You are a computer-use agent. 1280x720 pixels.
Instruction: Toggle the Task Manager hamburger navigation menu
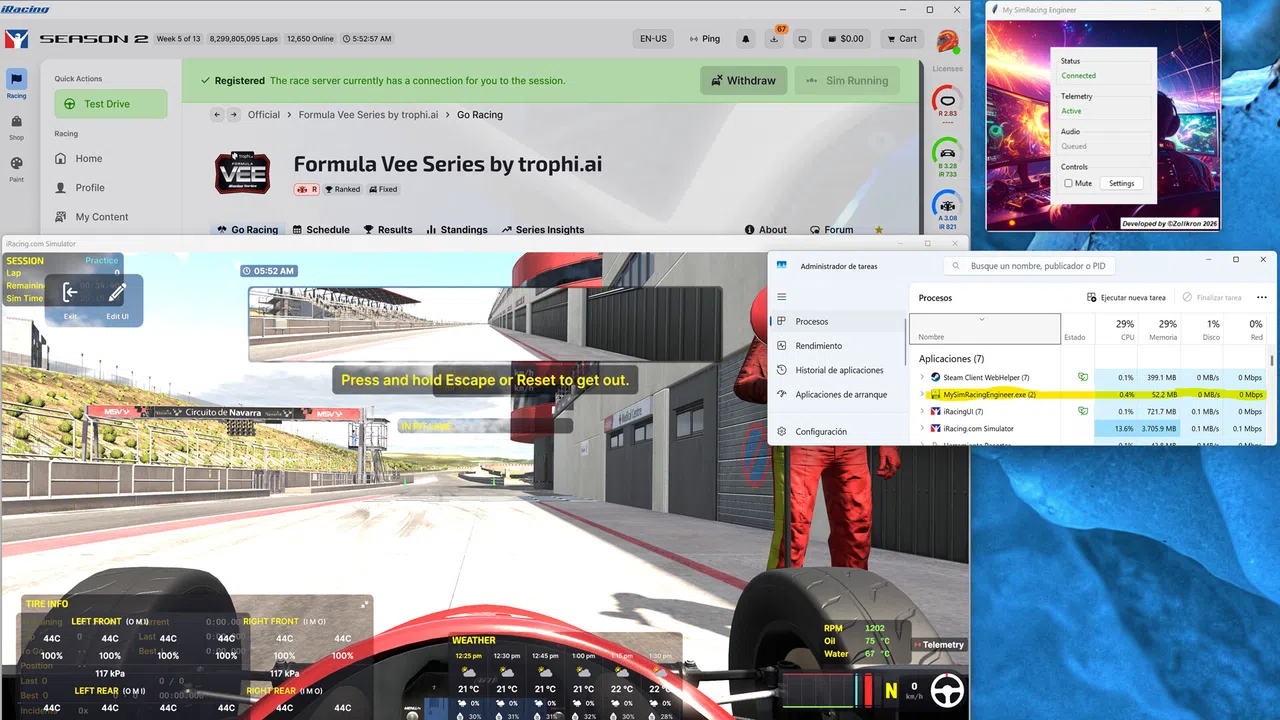pos(782,297)
